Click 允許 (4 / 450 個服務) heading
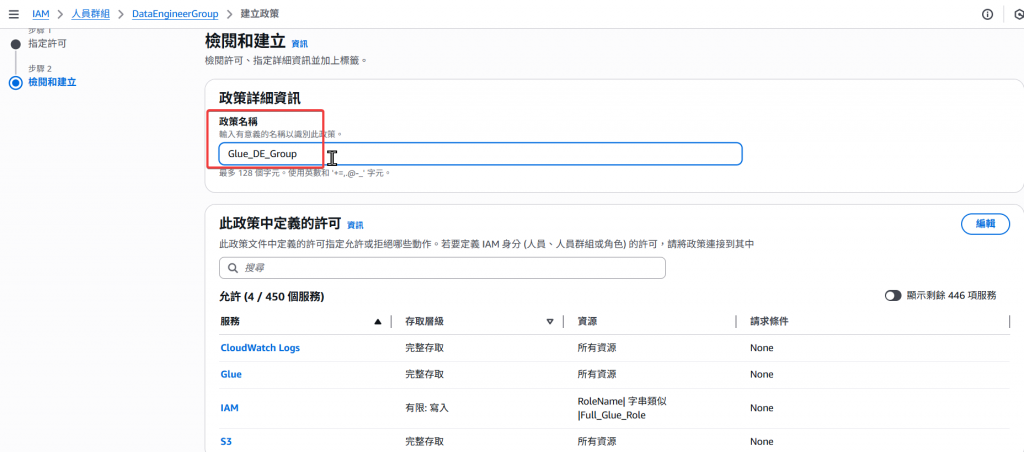 272,297
